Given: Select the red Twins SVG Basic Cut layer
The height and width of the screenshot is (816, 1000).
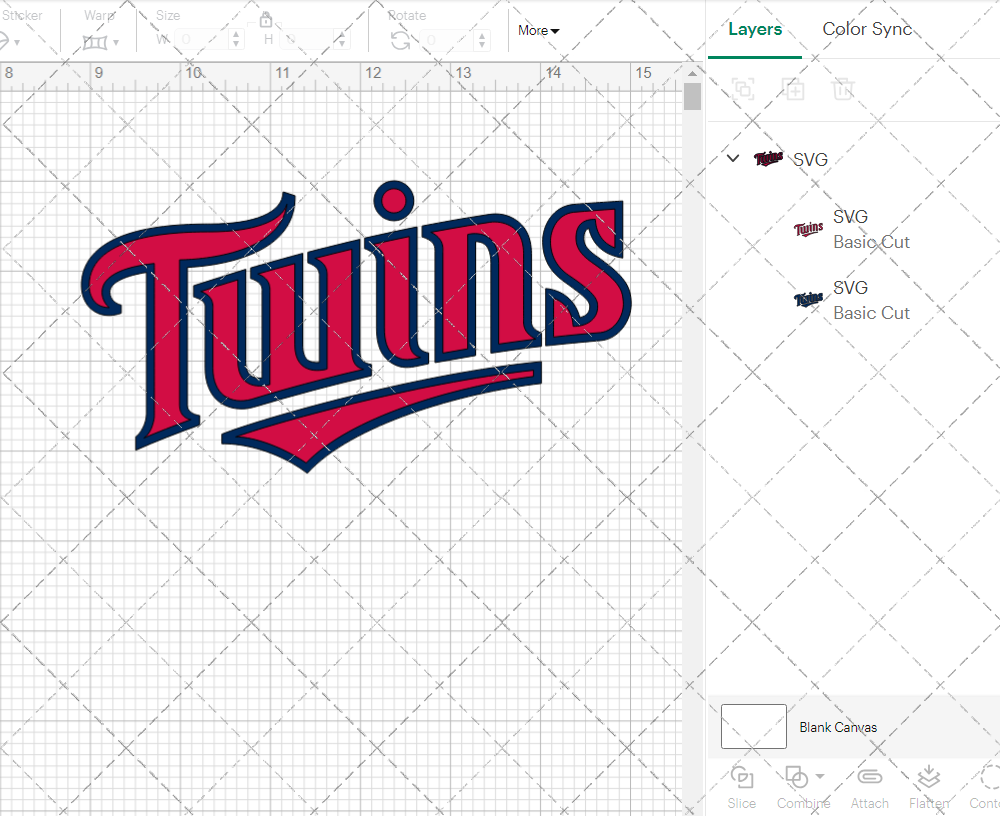Looking at the screenshot, I should (853, 229).
